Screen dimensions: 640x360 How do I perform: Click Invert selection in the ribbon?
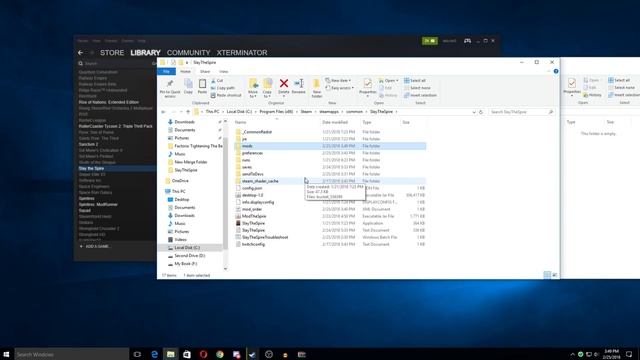420,95
